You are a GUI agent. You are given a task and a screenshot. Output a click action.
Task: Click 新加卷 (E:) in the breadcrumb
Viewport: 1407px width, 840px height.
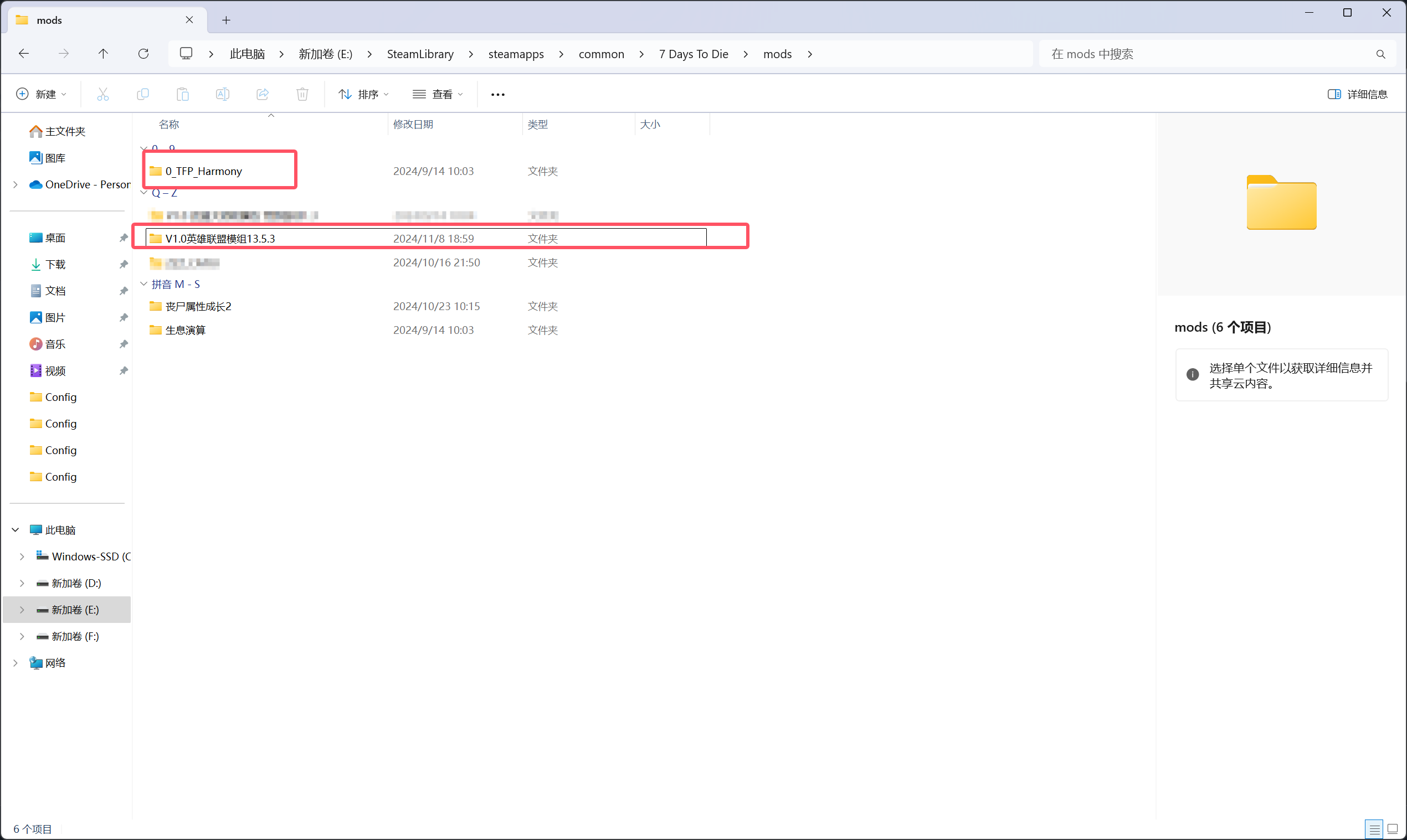(326, 54)
